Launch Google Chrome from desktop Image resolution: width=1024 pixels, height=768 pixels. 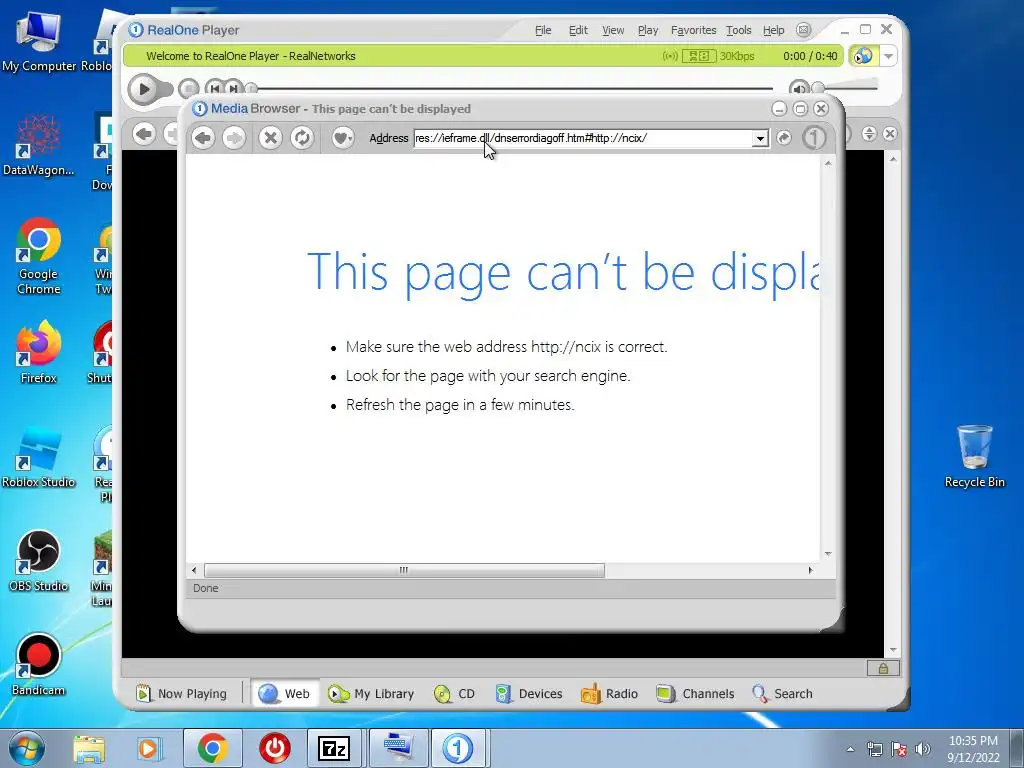pyautogui.click(x=38, y=257)
